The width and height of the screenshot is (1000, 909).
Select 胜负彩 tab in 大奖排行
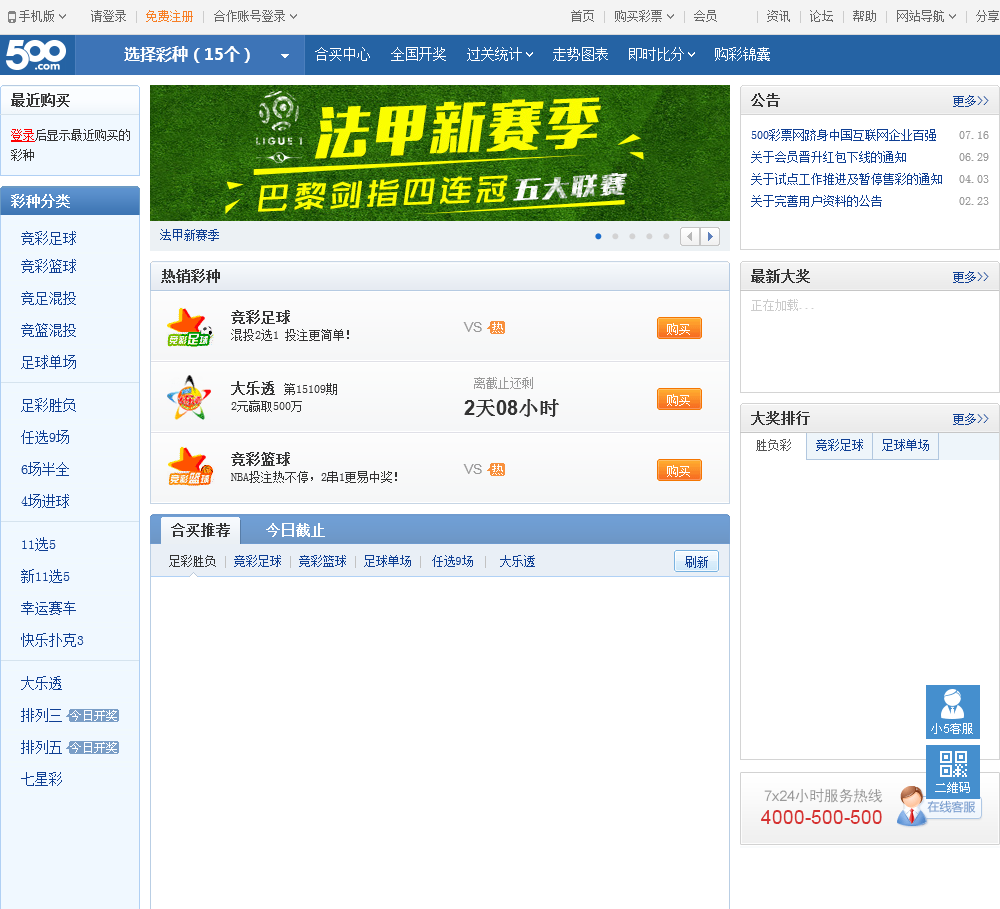[774, 446]
